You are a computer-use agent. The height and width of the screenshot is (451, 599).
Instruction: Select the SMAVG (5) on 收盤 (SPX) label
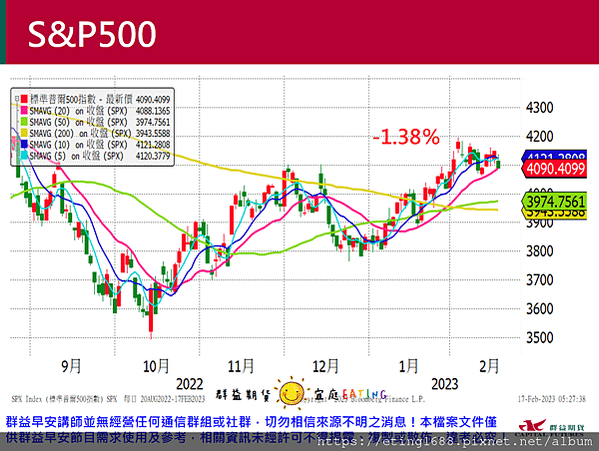click(76, 156)
